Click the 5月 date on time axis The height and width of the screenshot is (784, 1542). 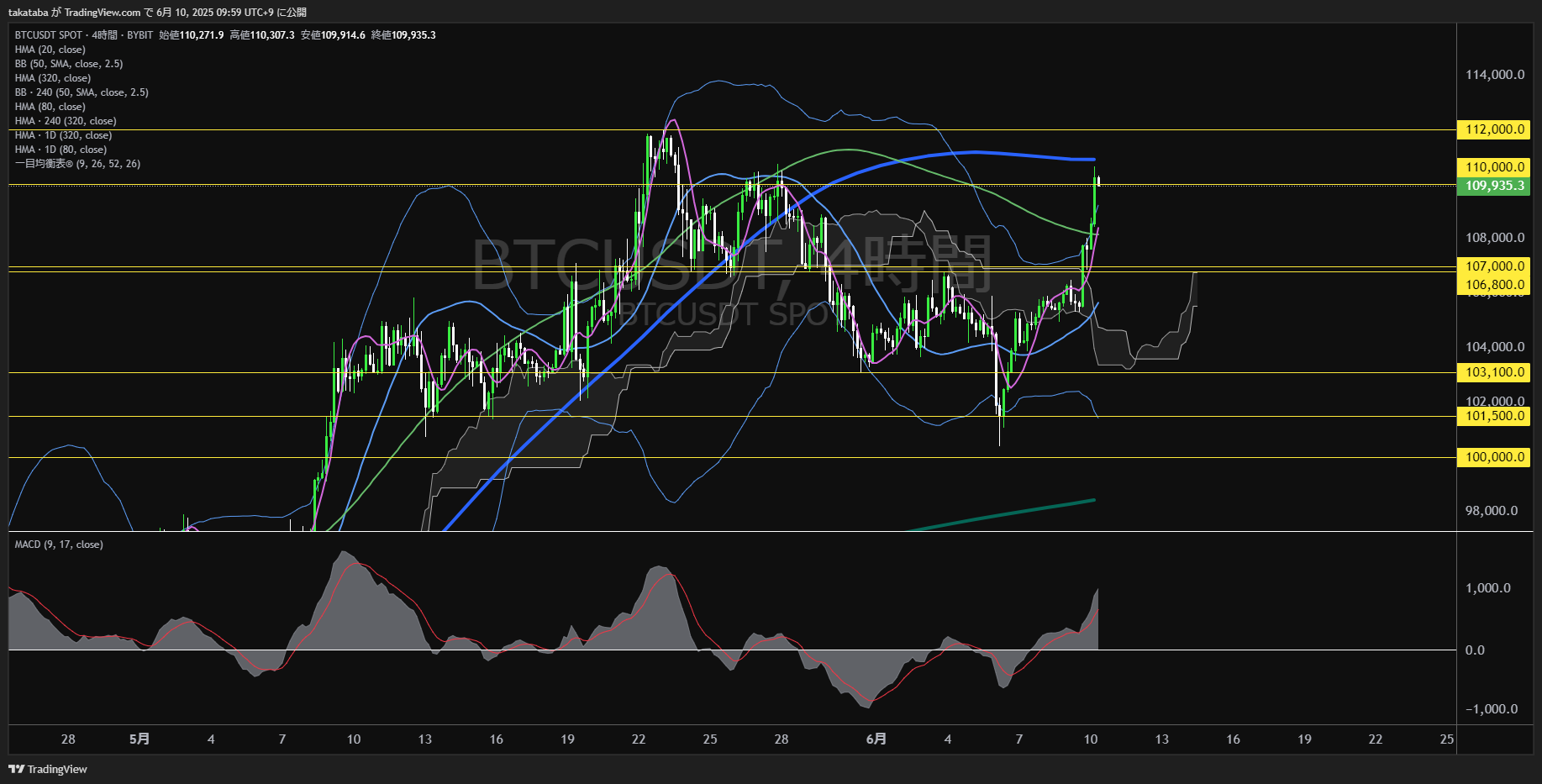pyautogui.click(x=139, y=739)
